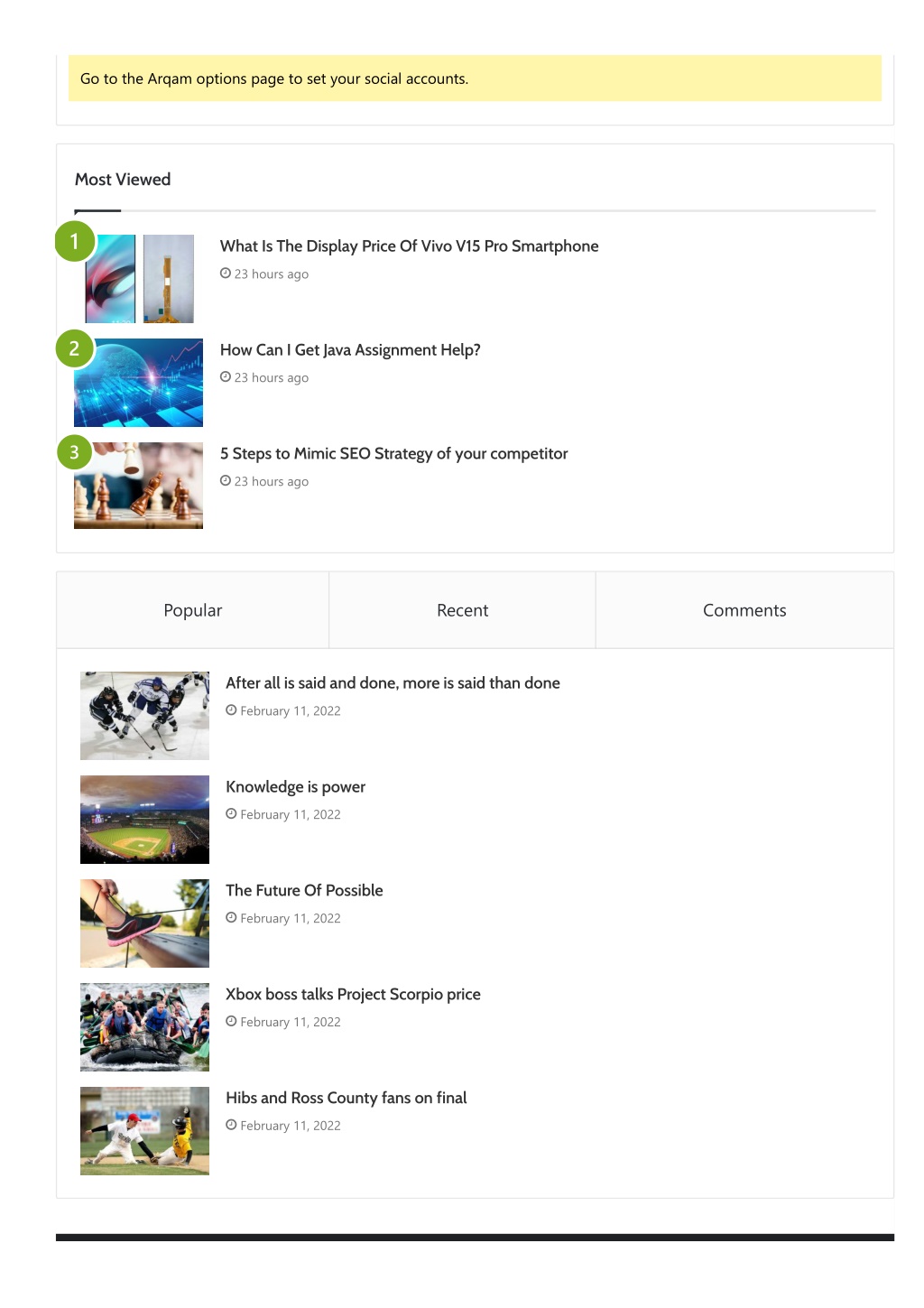Open the Vivo V15 Pro display price article

[410, 246]
